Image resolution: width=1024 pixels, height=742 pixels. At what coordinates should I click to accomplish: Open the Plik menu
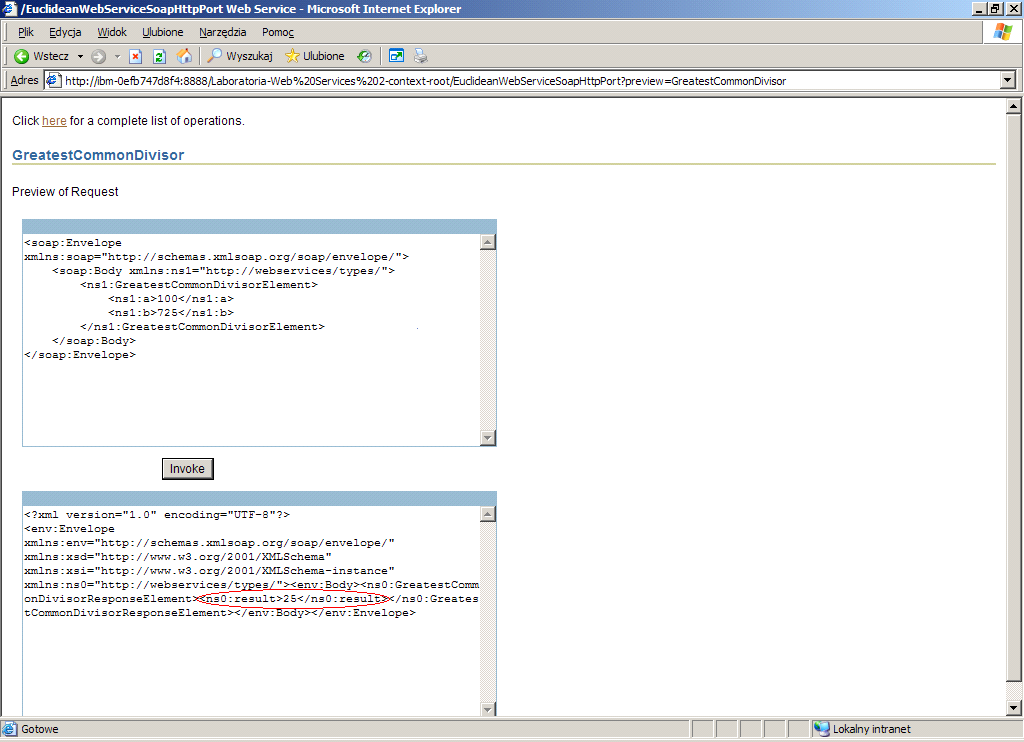(25, 32)
